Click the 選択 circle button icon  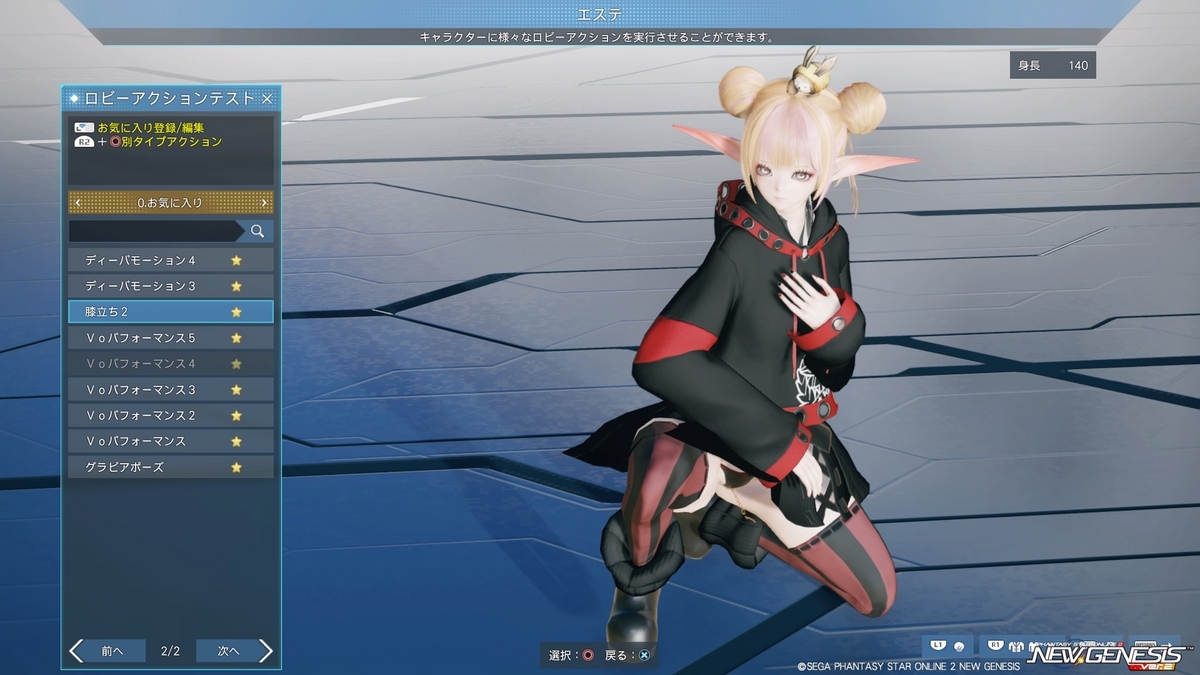(x=588, y=655)
